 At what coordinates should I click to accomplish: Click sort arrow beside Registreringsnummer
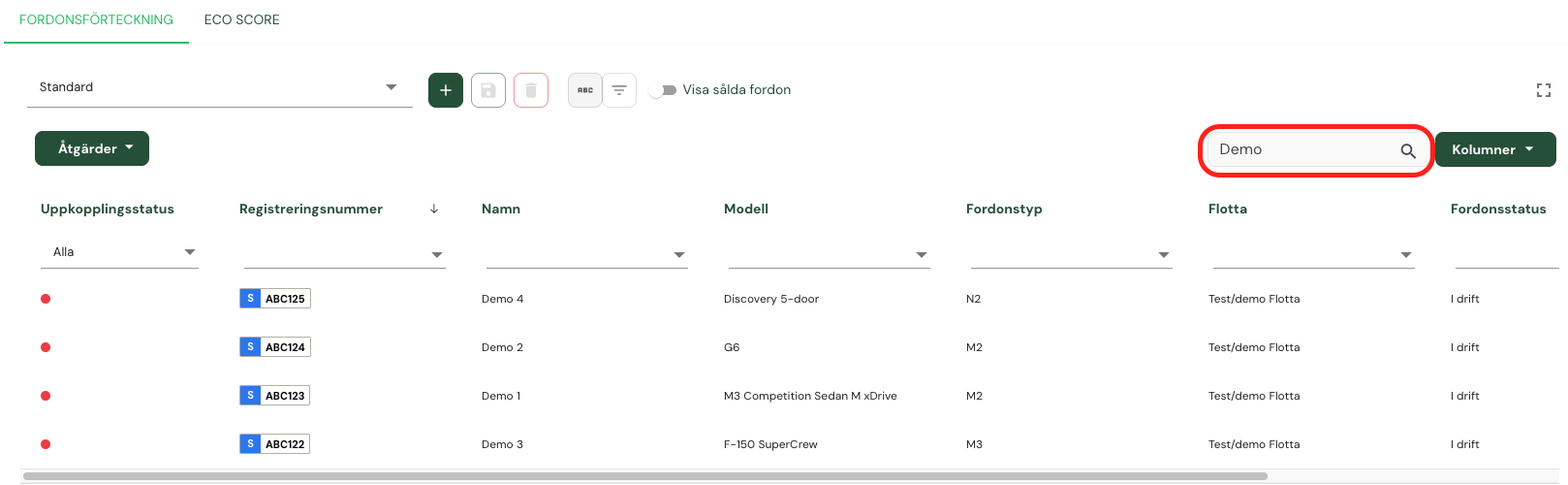[x=434, y=209]
